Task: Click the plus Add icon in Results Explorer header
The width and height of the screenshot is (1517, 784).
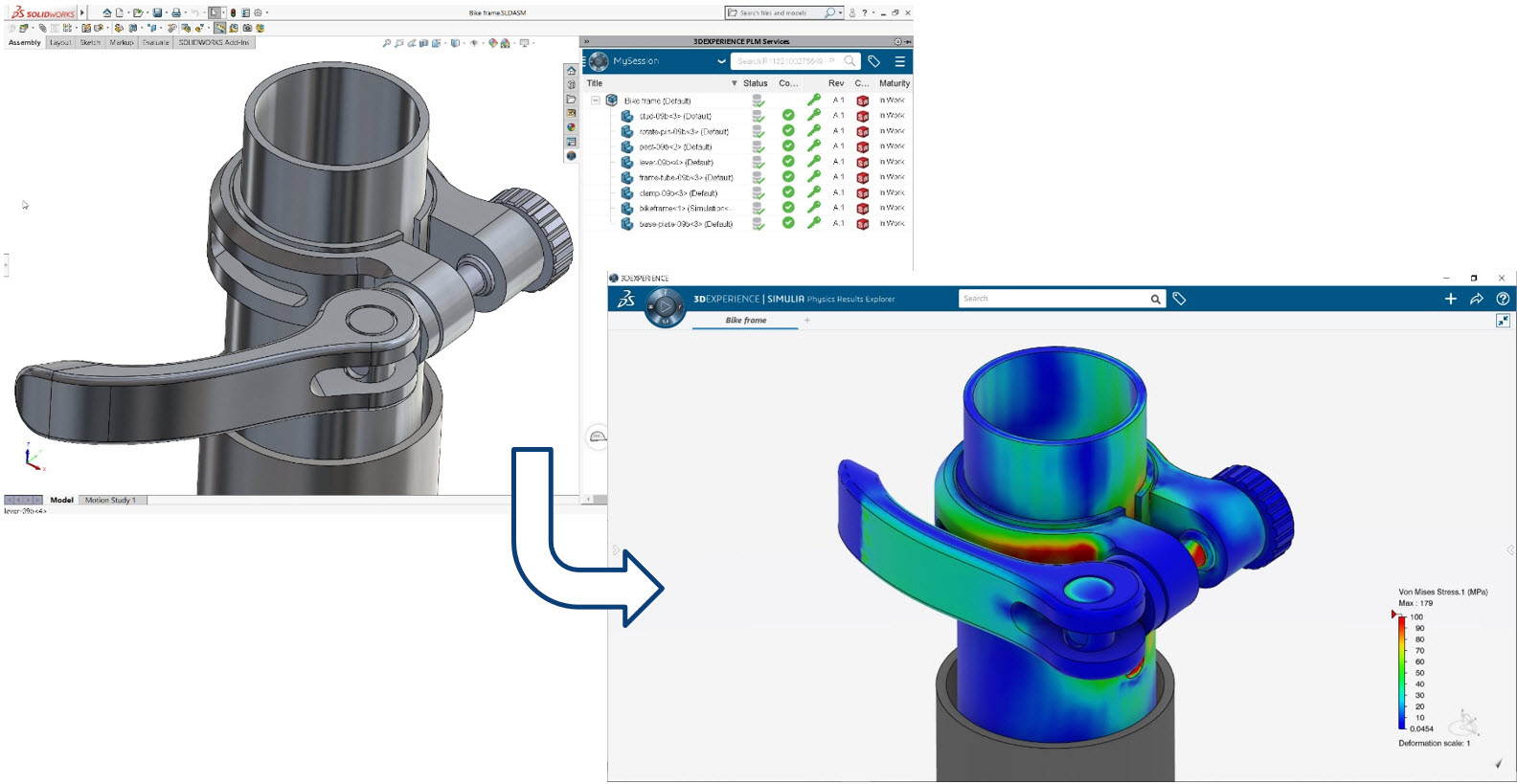Action: coord(1450,299)
